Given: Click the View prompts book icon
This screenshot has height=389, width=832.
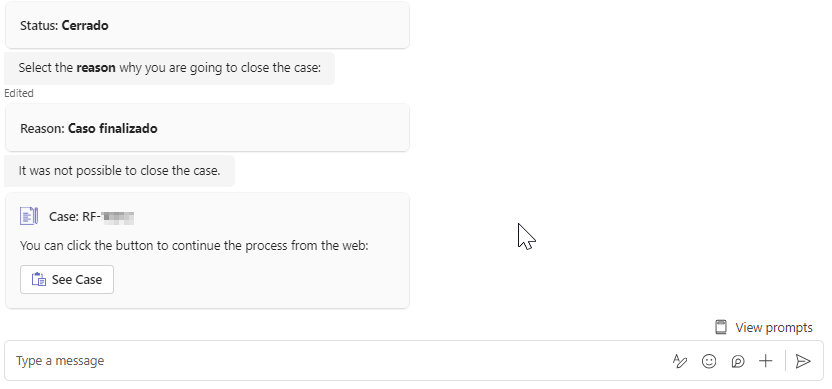Looking at the screenshot, I should pyautogui.click(x=721, y=327).
